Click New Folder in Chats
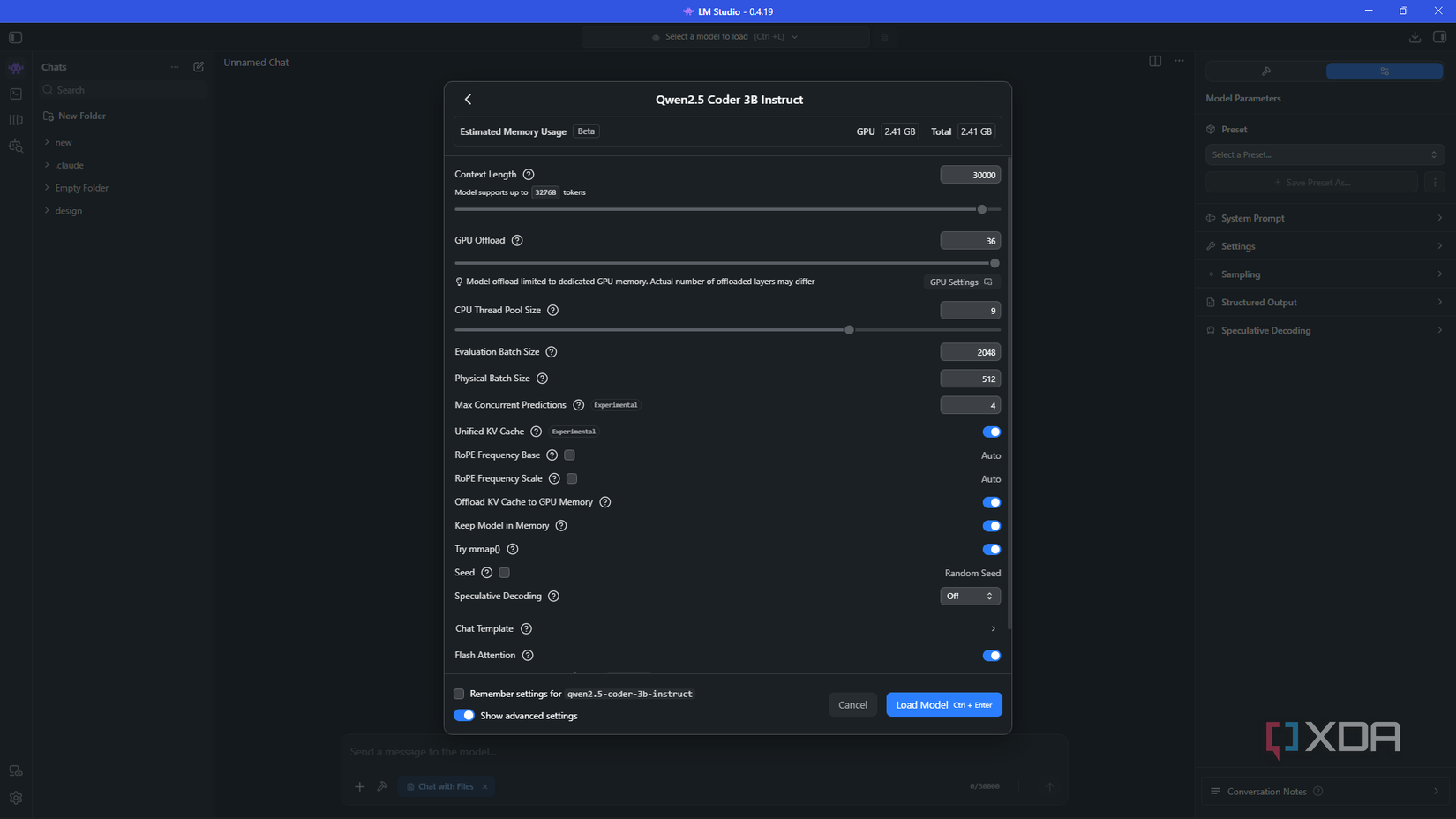1456x819 pixels. tap(74, 116)
